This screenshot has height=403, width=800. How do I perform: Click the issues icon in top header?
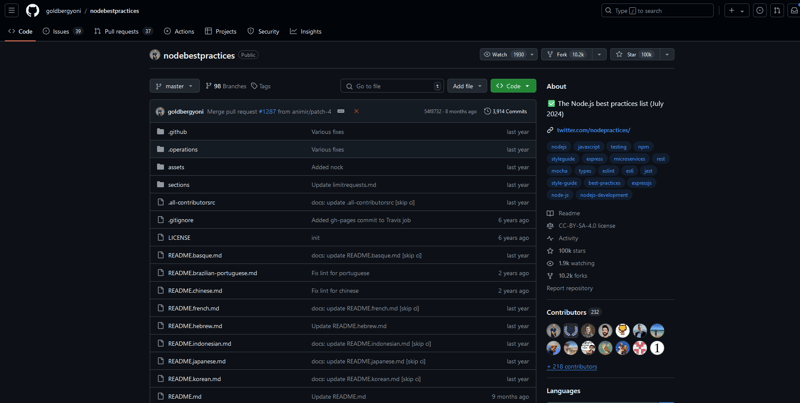pyautogui.click(x=760, y=11)
